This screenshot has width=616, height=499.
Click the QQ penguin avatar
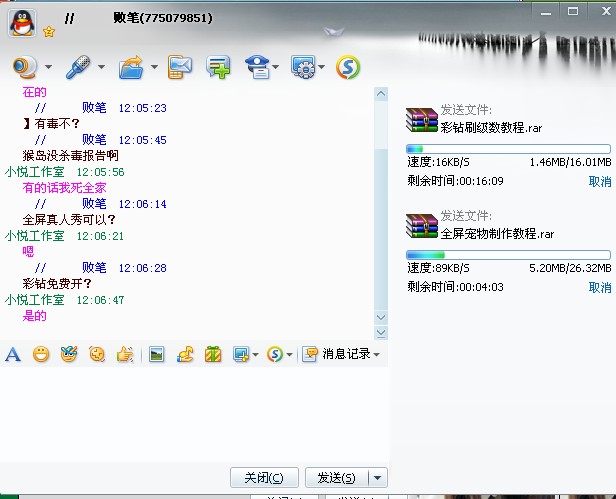click(22, 23)
